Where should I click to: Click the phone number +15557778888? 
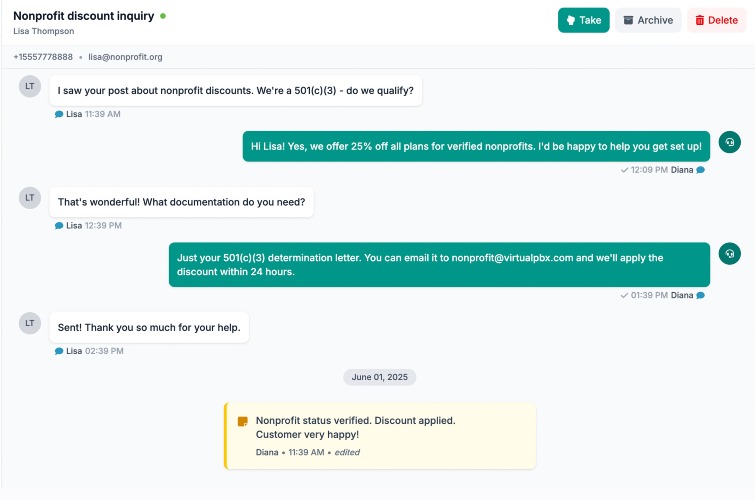(x=43, y=57)
